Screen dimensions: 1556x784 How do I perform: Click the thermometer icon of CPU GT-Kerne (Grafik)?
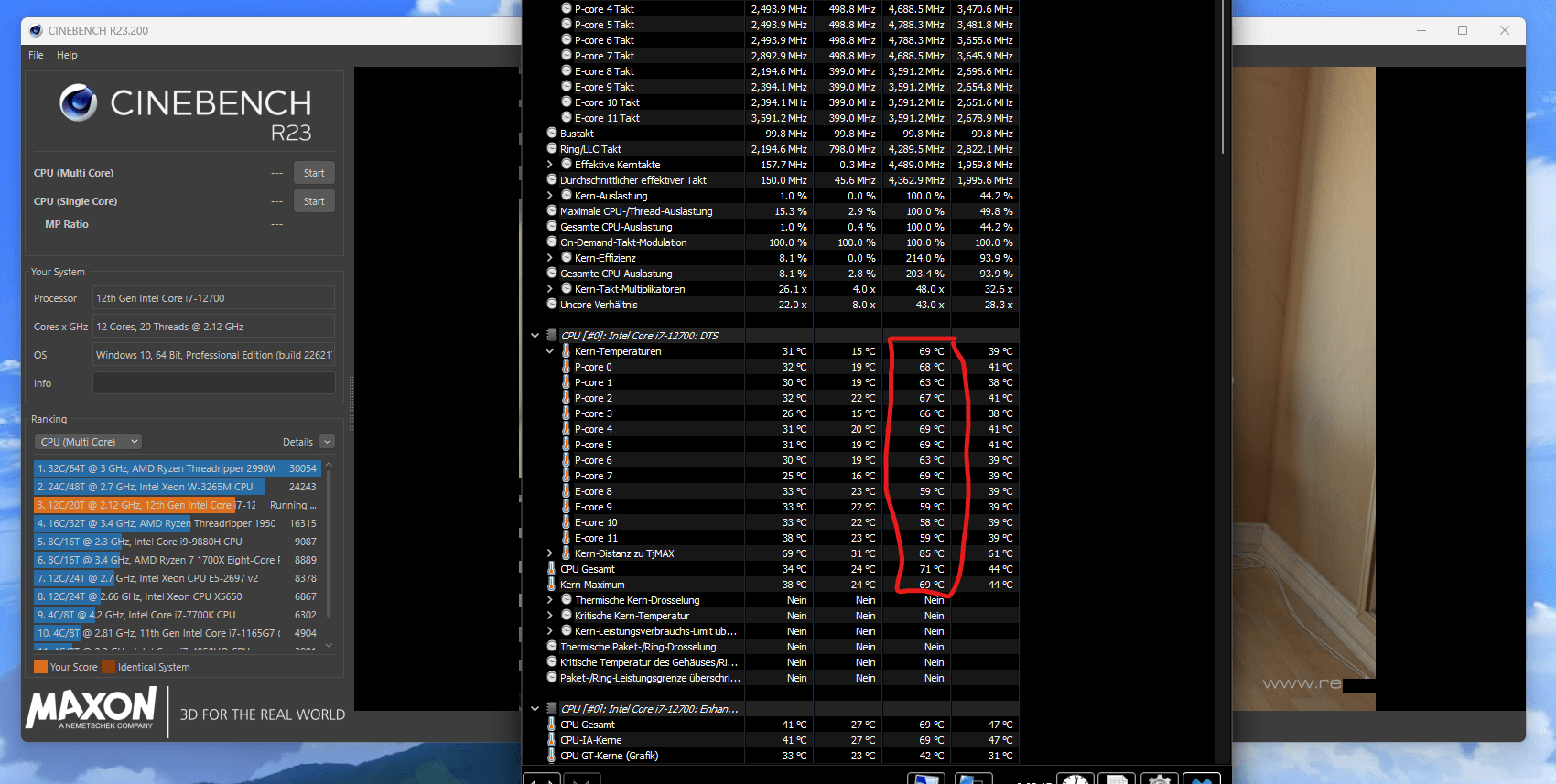tap(552, 755)
